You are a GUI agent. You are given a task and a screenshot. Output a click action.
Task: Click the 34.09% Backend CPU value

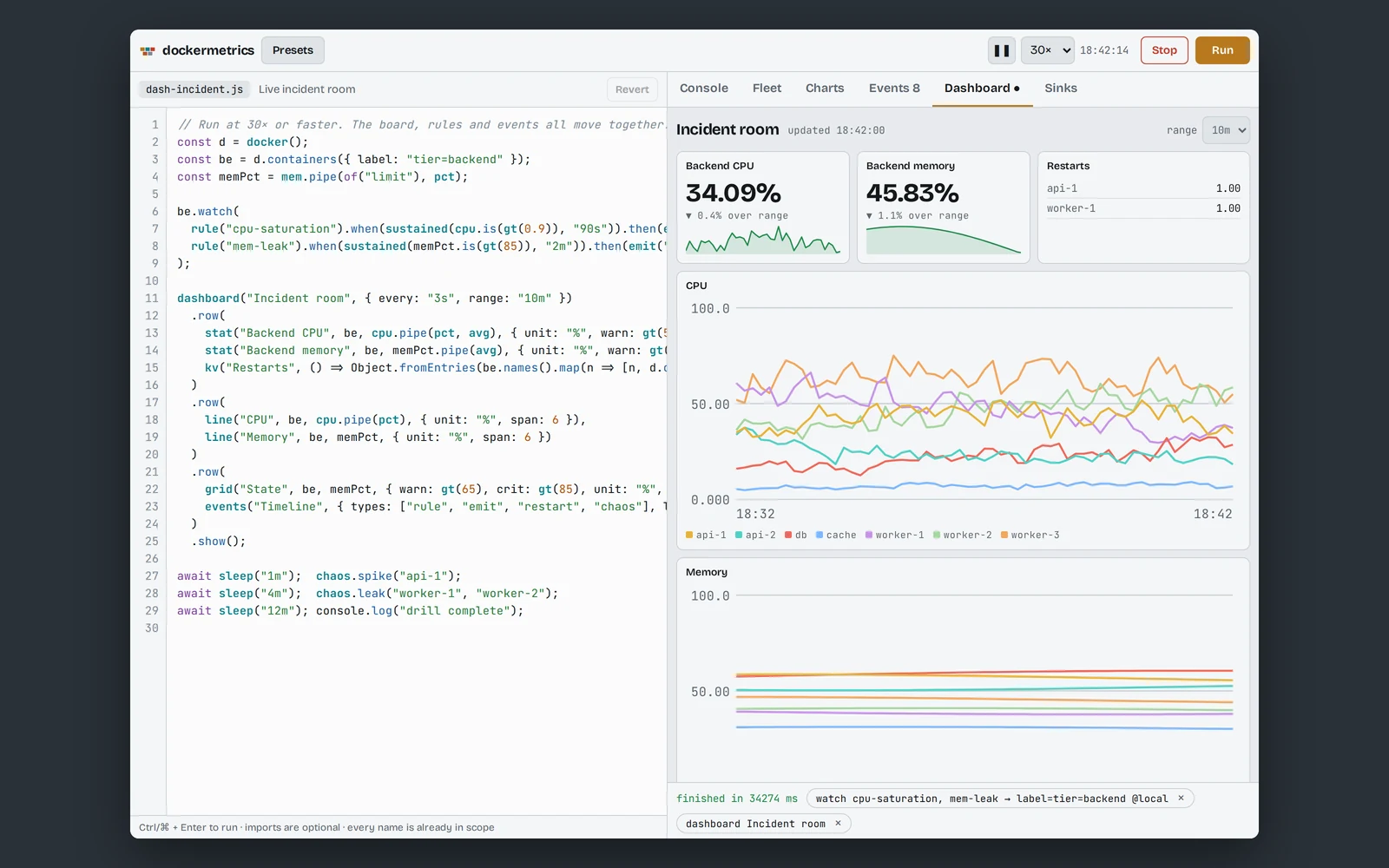point(734,193)
